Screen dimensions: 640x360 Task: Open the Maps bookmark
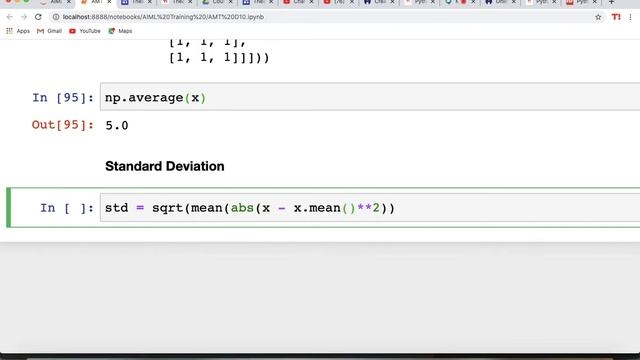point(120,31)
